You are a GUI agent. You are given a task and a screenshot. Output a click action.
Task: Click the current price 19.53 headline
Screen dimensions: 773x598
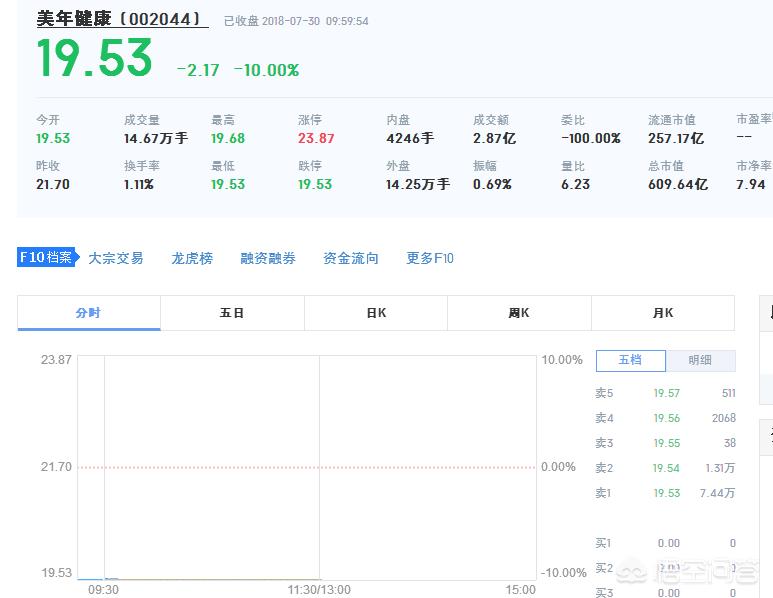pos(95,58)
